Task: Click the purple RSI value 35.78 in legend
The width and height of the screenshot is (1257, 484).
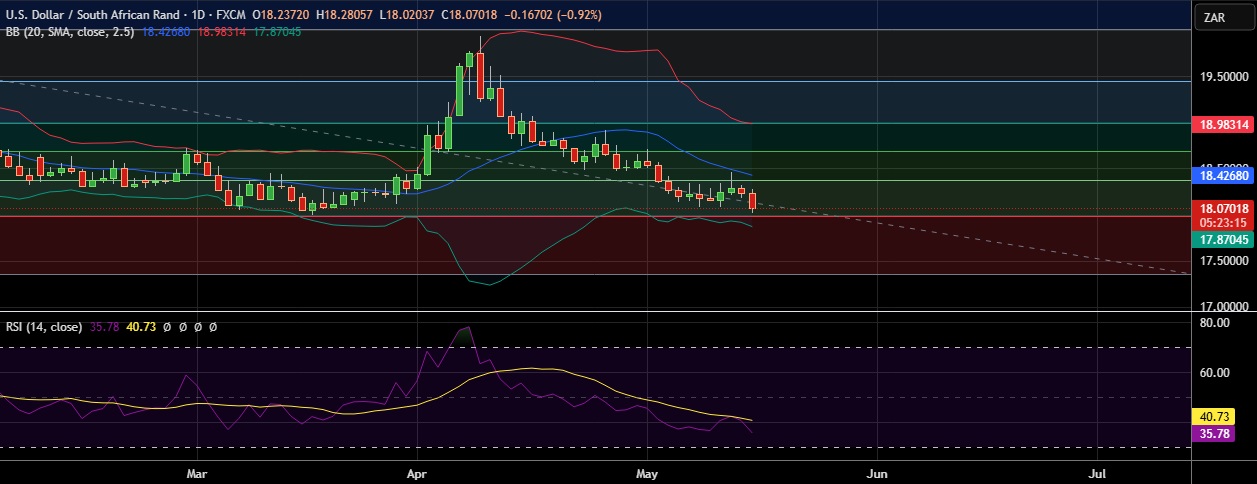Action: click(105, 326)
